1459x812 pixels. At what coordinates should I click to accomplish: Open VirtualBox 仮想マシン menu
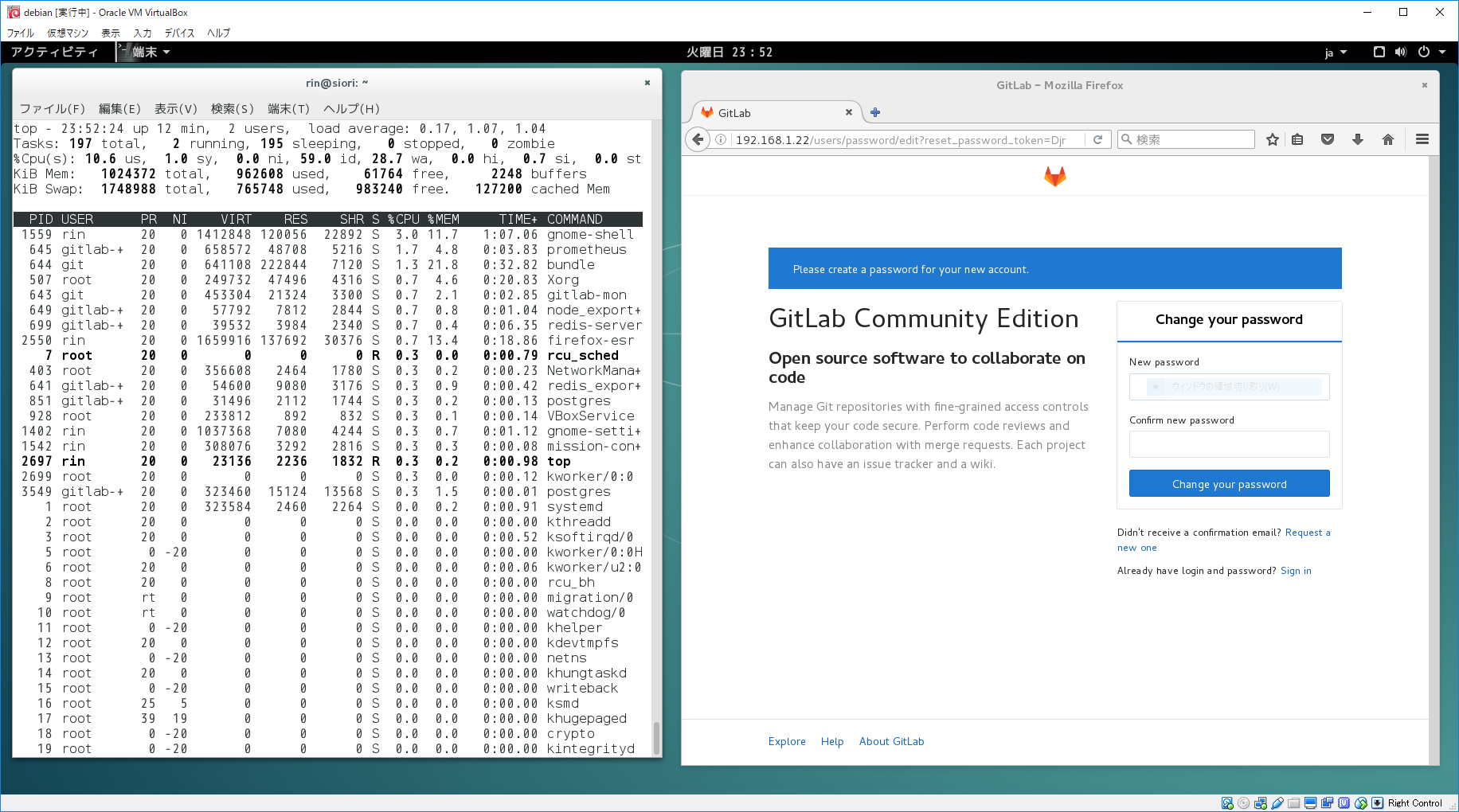tap(68, 33)
